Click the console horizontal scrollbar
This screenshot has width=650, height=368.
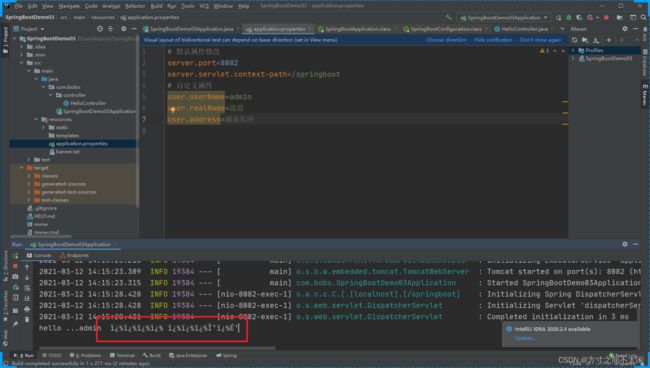[157, 348]
